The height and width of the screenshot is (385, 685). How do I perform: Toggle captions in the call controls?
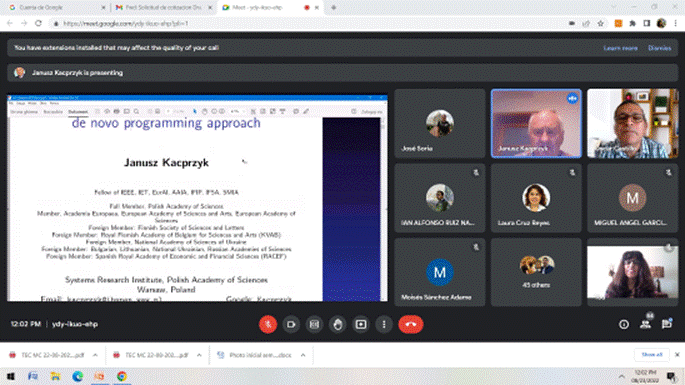(314, 324)
